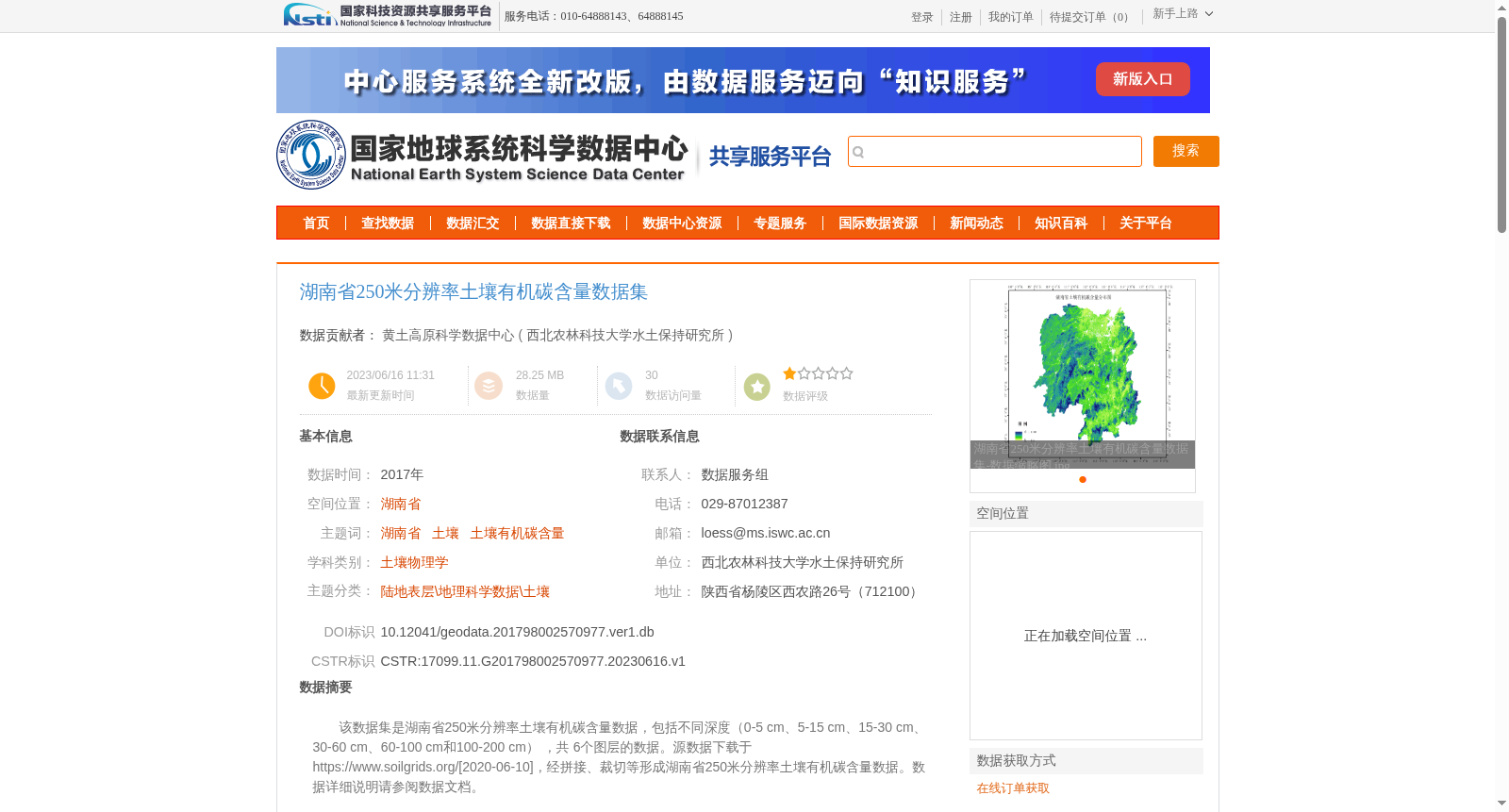Click the vertical page scrollbar thumb
The image size is (1509, 812).
1501,124
